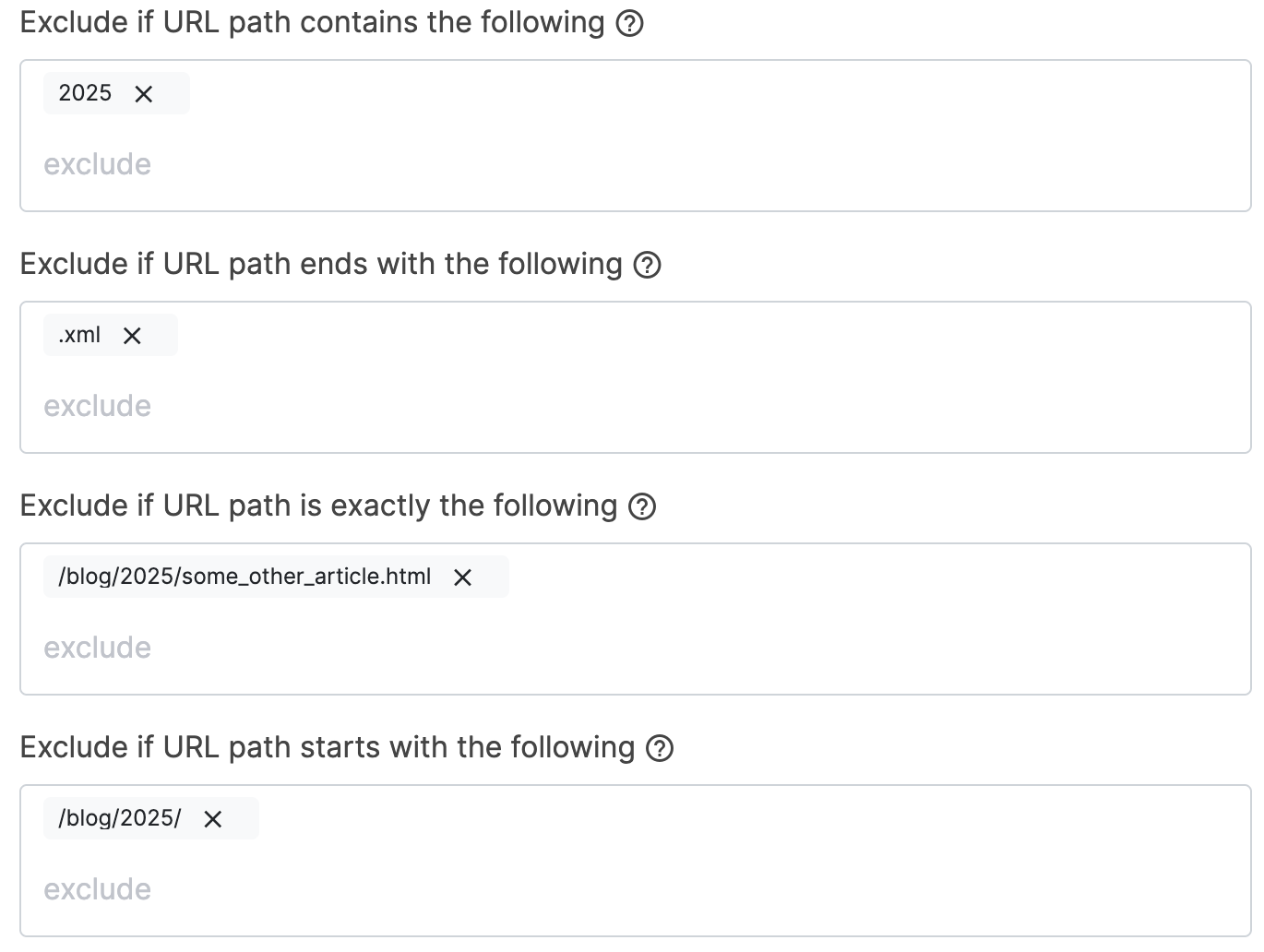Focus the exclude input under 'path starts with'
This screenshot has width=1264, height=952.
pyautogui.click(x=369, y=889)
